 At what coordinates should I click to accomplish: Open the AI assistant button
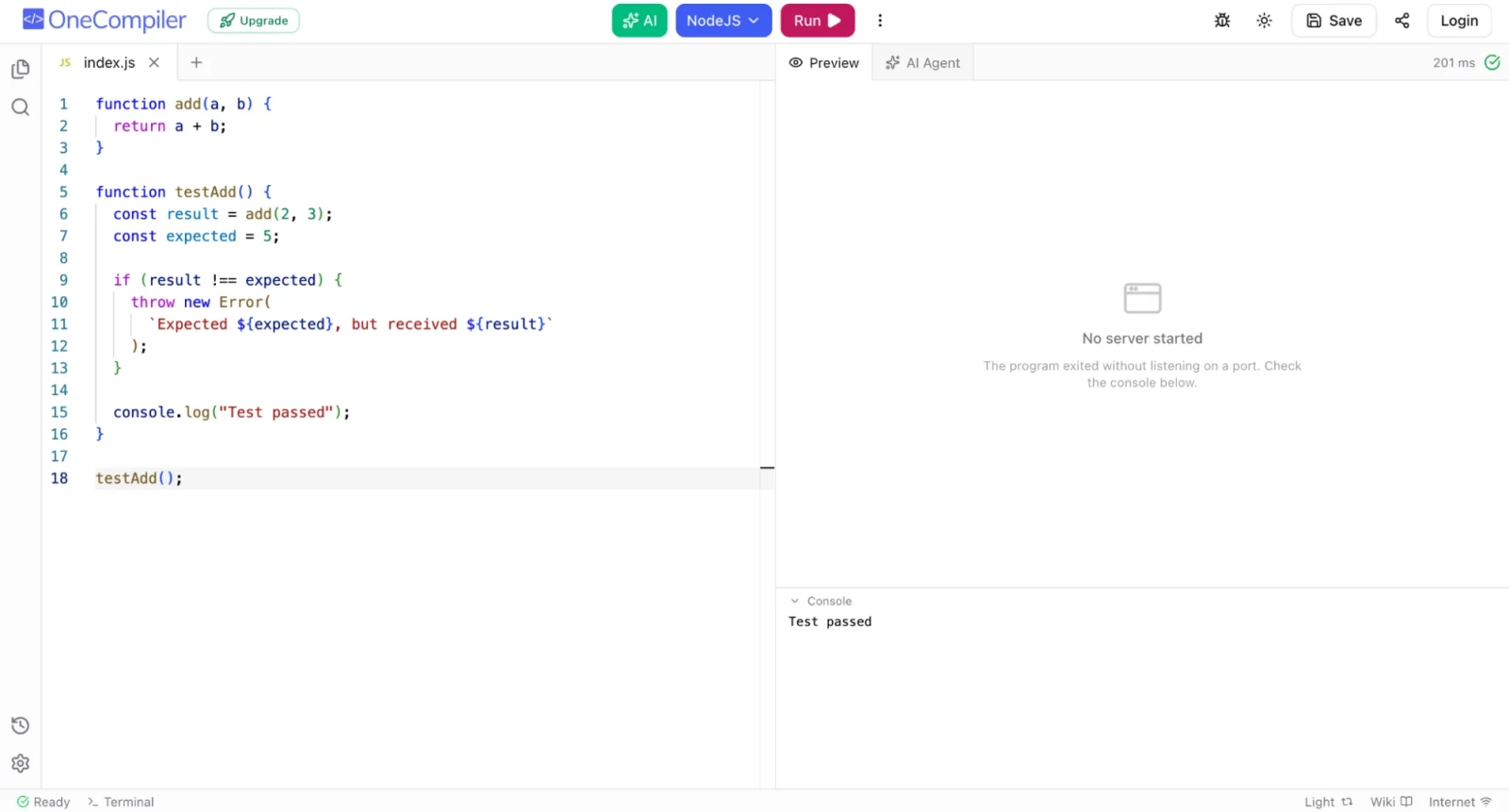639,21
